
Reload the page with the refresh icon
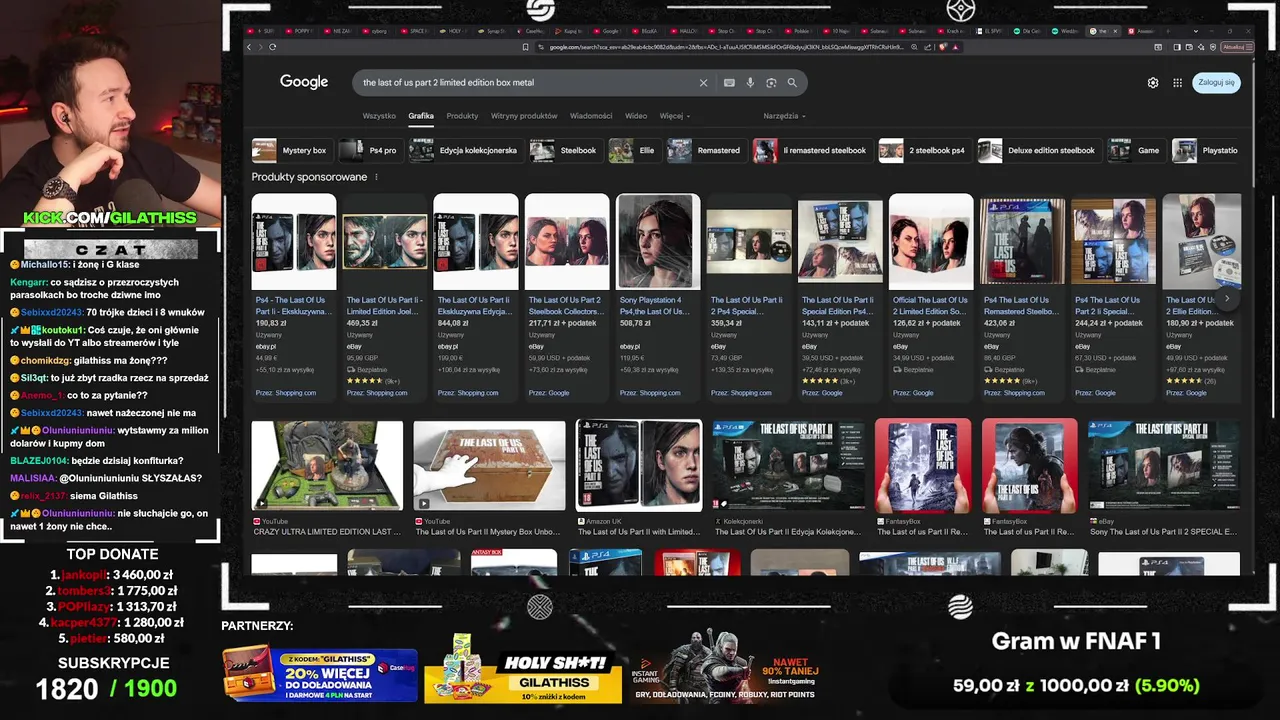(x=270, y=47)
